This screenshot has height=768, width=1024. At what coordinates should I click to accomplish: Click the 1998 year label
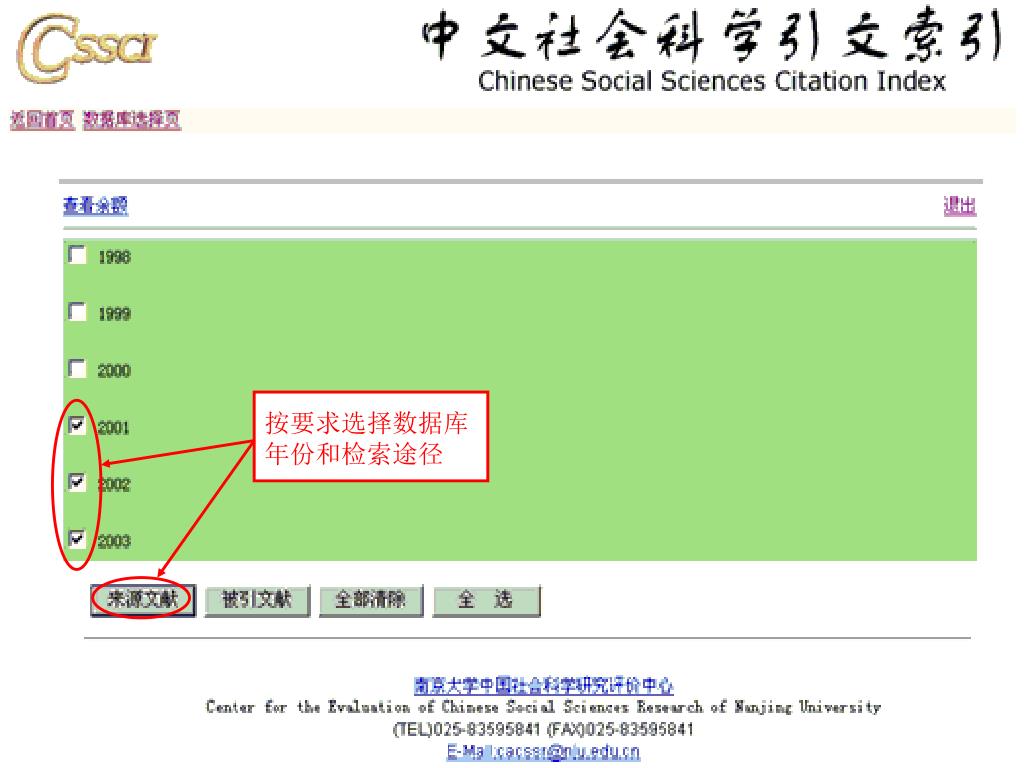click(x=114, y=257)
